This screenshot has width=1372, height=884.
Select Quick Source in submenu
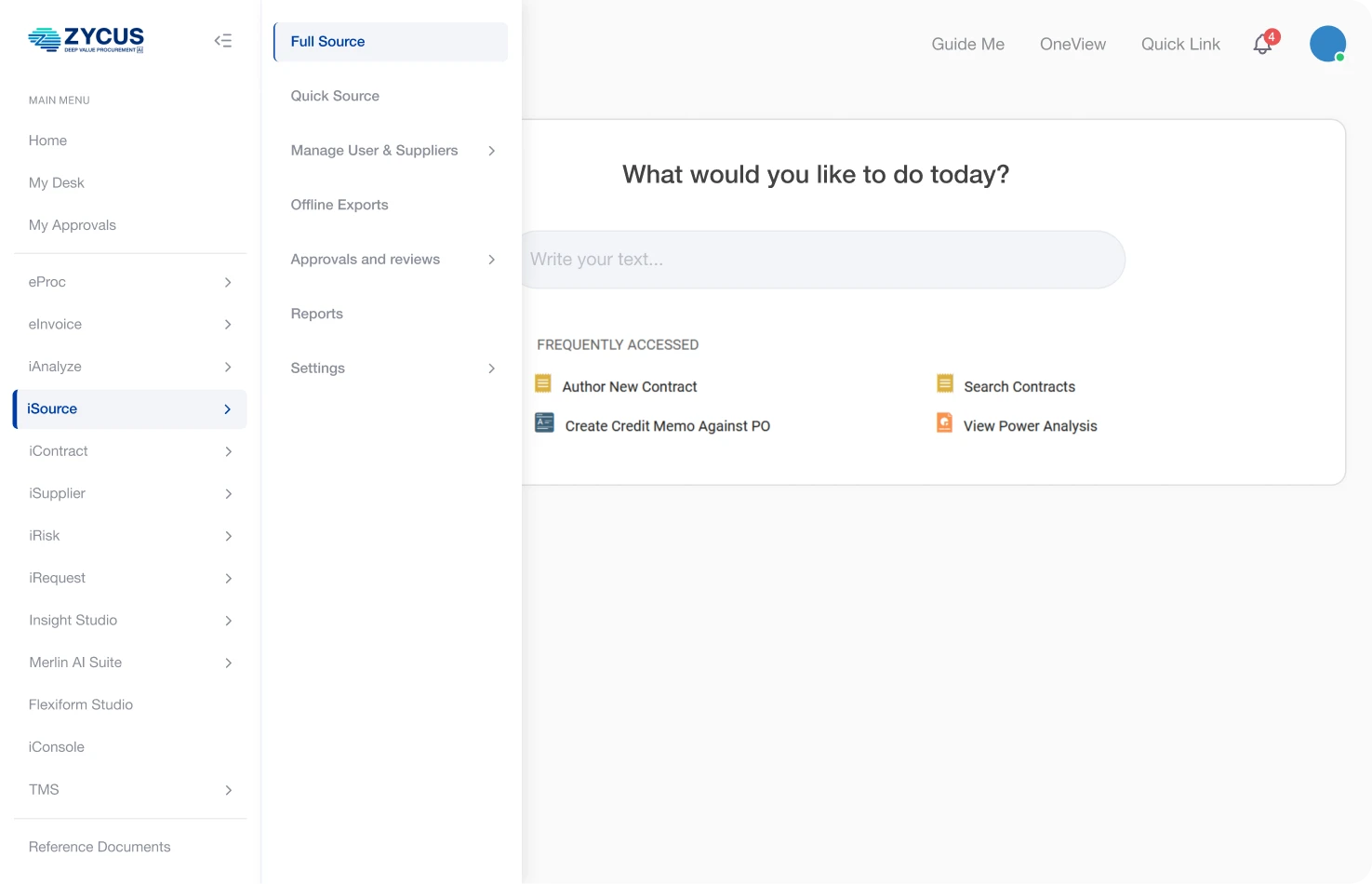335,96
